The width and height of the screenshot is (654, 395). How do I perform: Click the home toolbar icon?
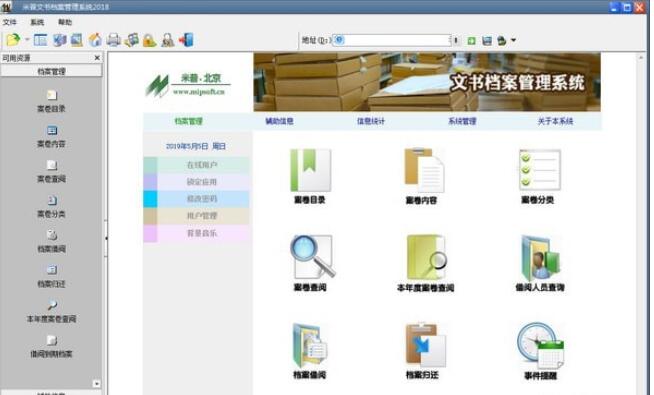[95, 40]
